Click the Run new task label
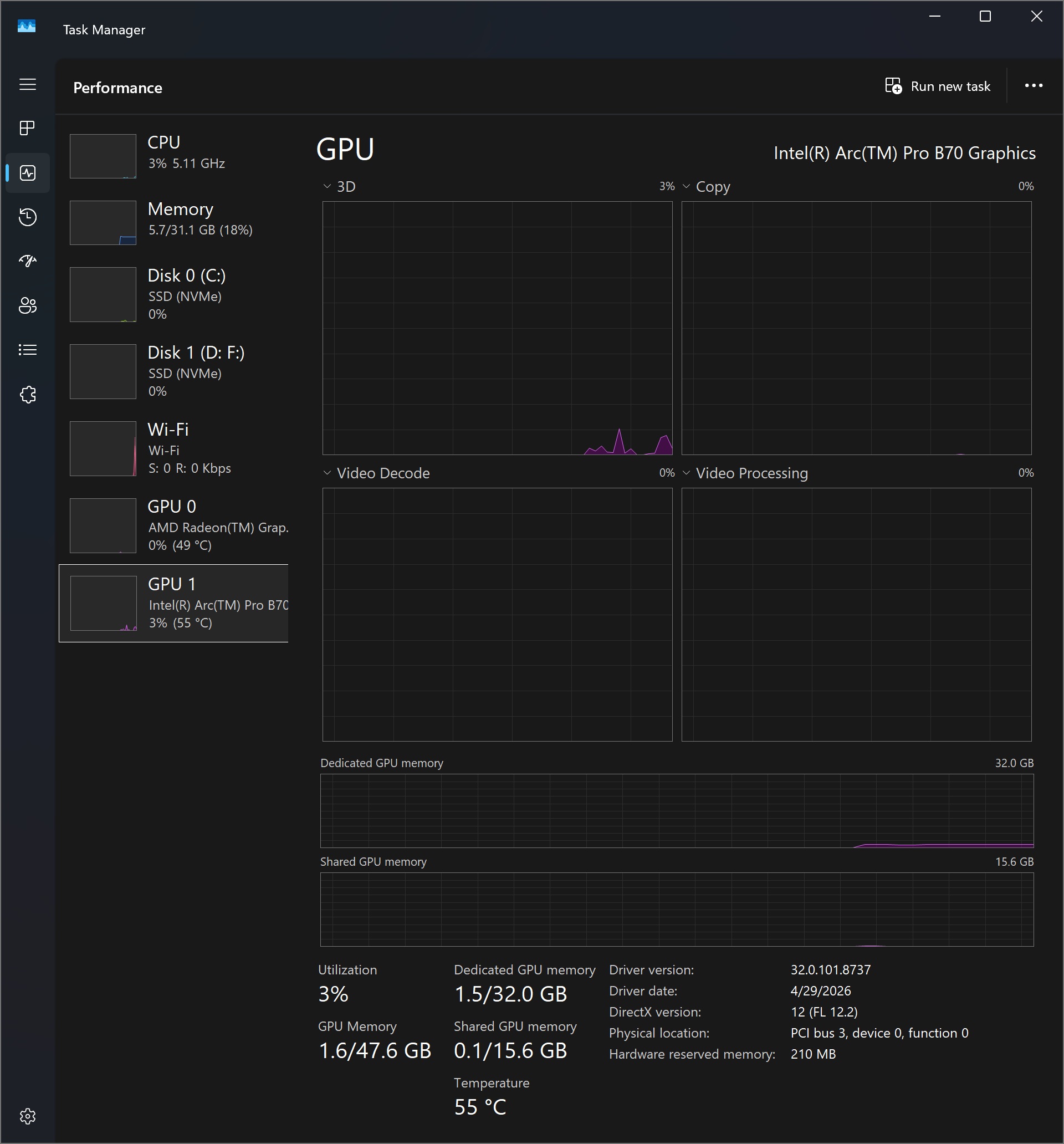 point(950,86)
